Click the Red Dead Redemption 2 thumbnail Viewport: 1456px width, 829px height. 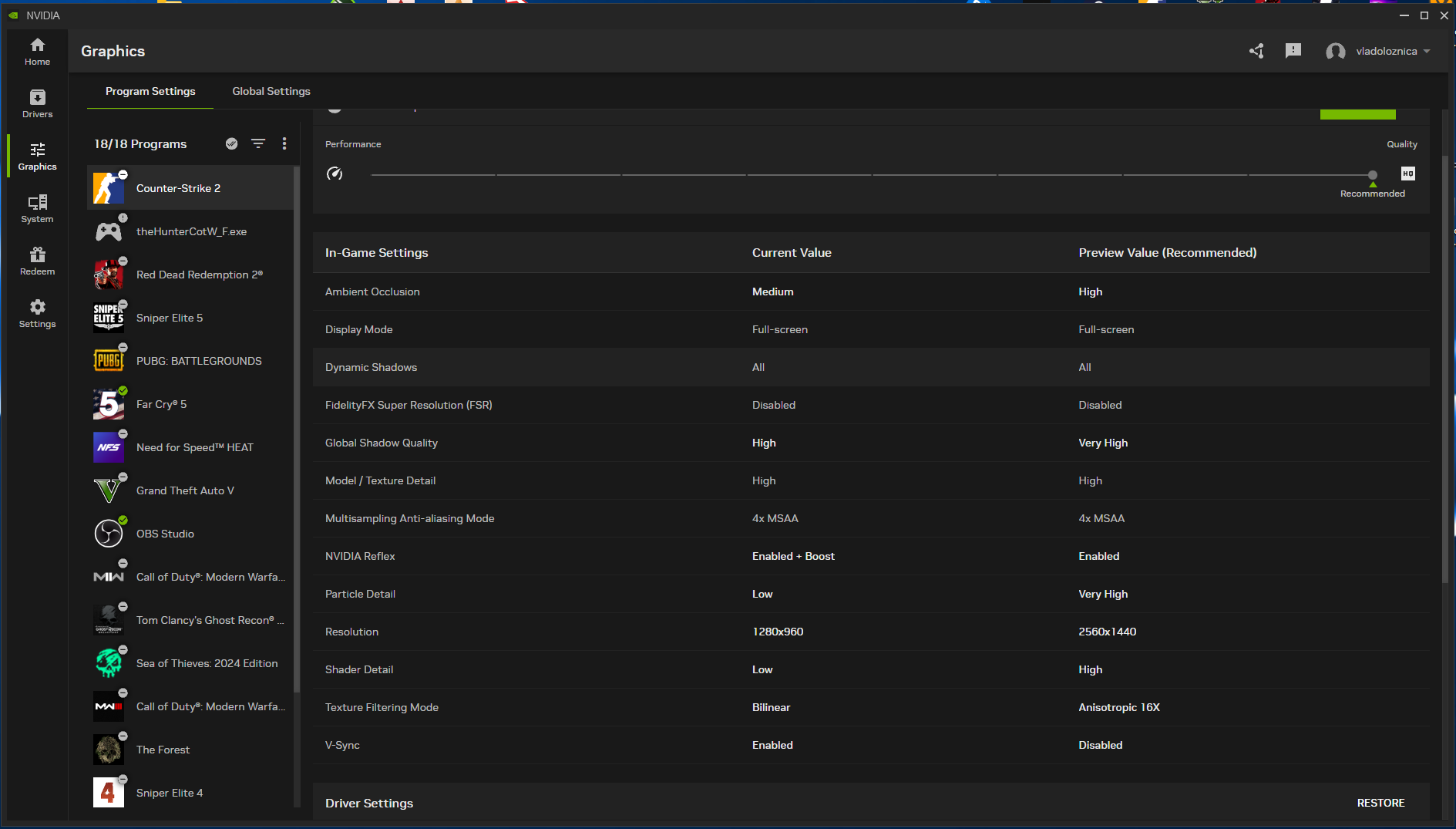click(109, 275)
